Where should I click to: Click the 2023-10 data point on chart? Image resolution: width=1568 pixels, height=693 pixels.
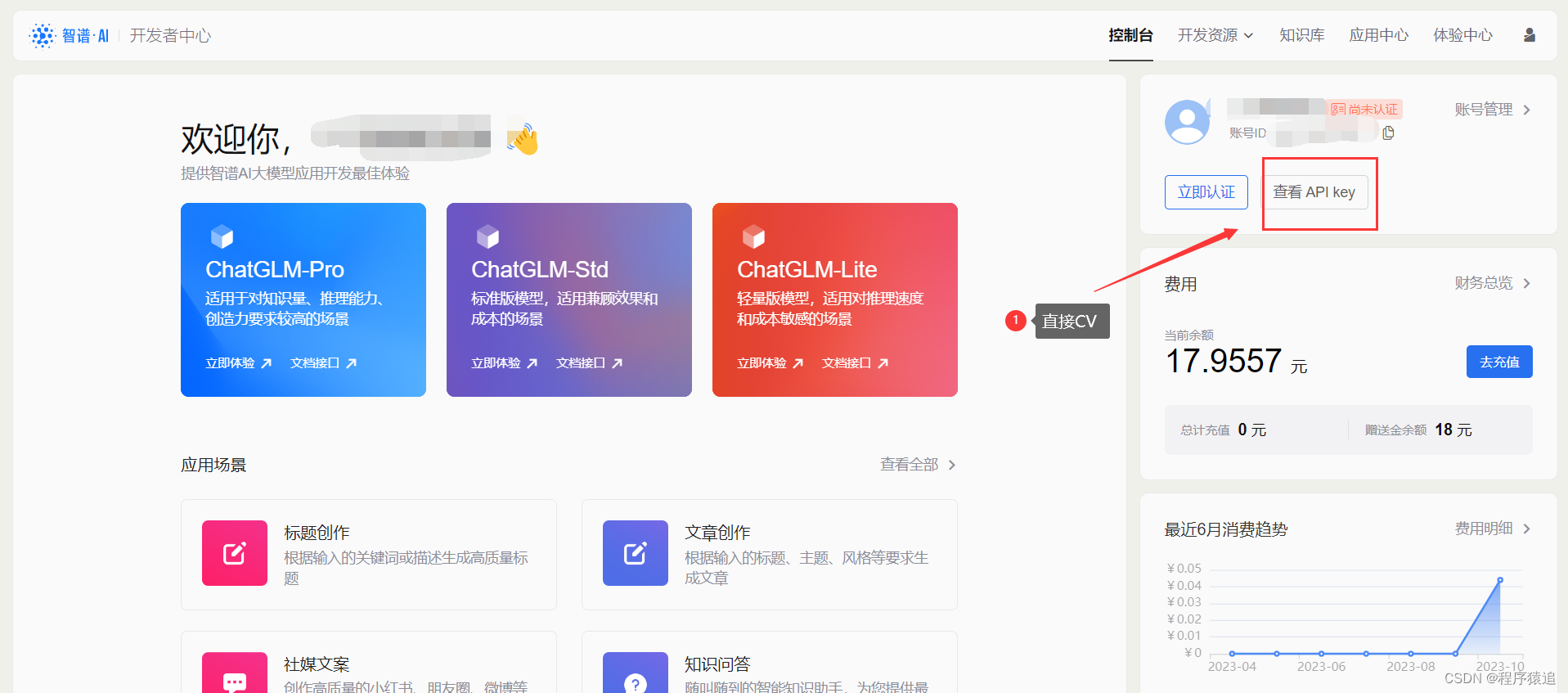[1500, 580]
